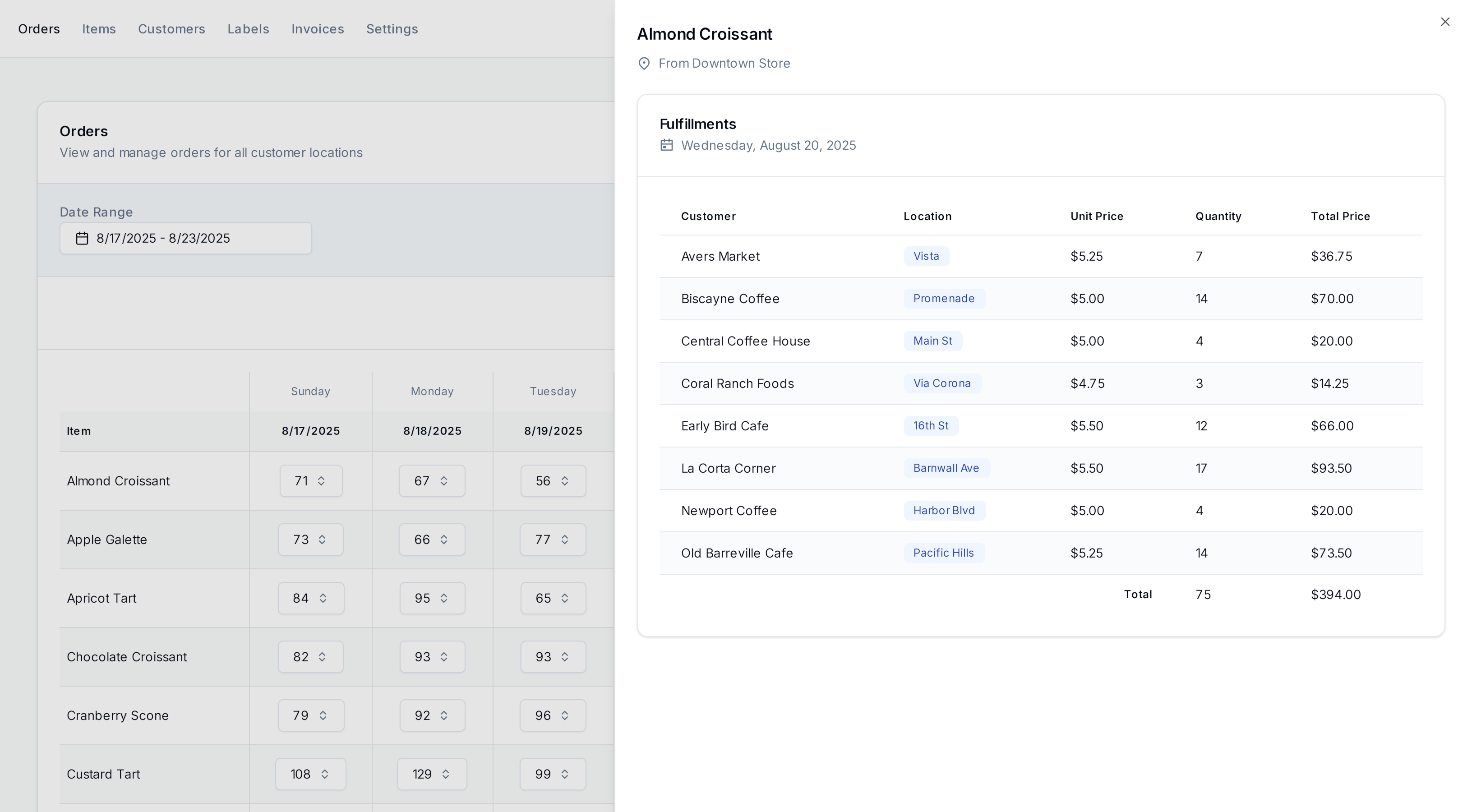This screenshot has width=1467, height=812.
Task: Go to the Customers tab
Action: (x=171, y=28)
